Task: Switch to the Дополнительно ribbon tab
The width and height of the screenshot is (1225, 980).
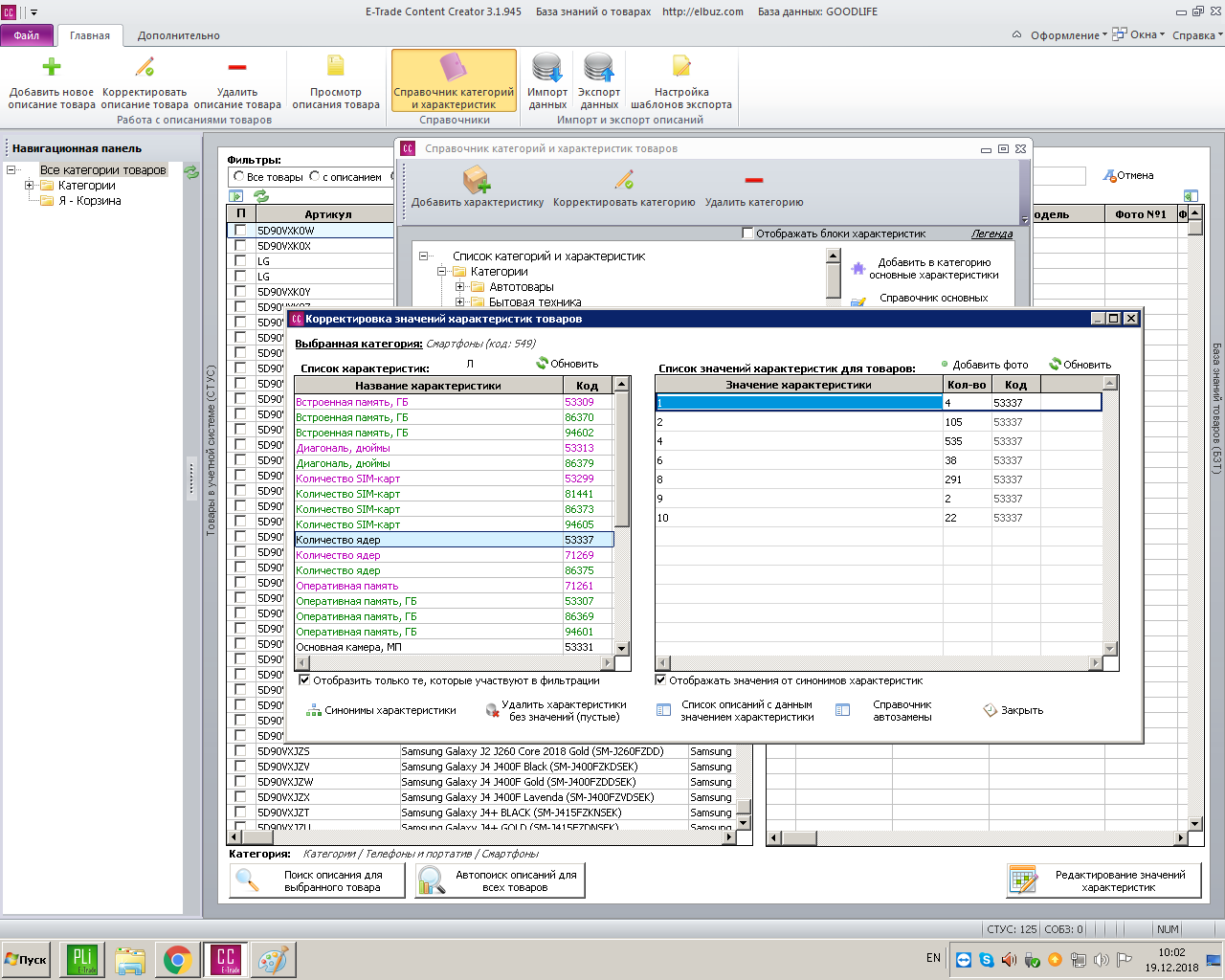Action: point(179,35)
